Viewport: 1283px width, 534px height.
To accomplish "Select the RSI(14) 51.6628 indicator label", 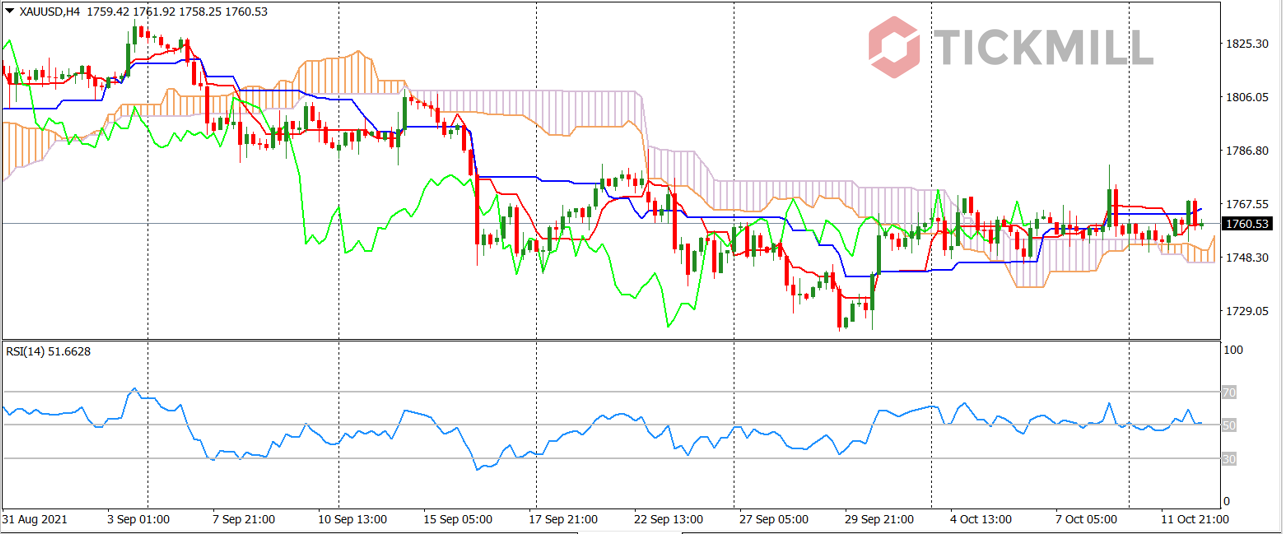I will click(x=48, y=351).
